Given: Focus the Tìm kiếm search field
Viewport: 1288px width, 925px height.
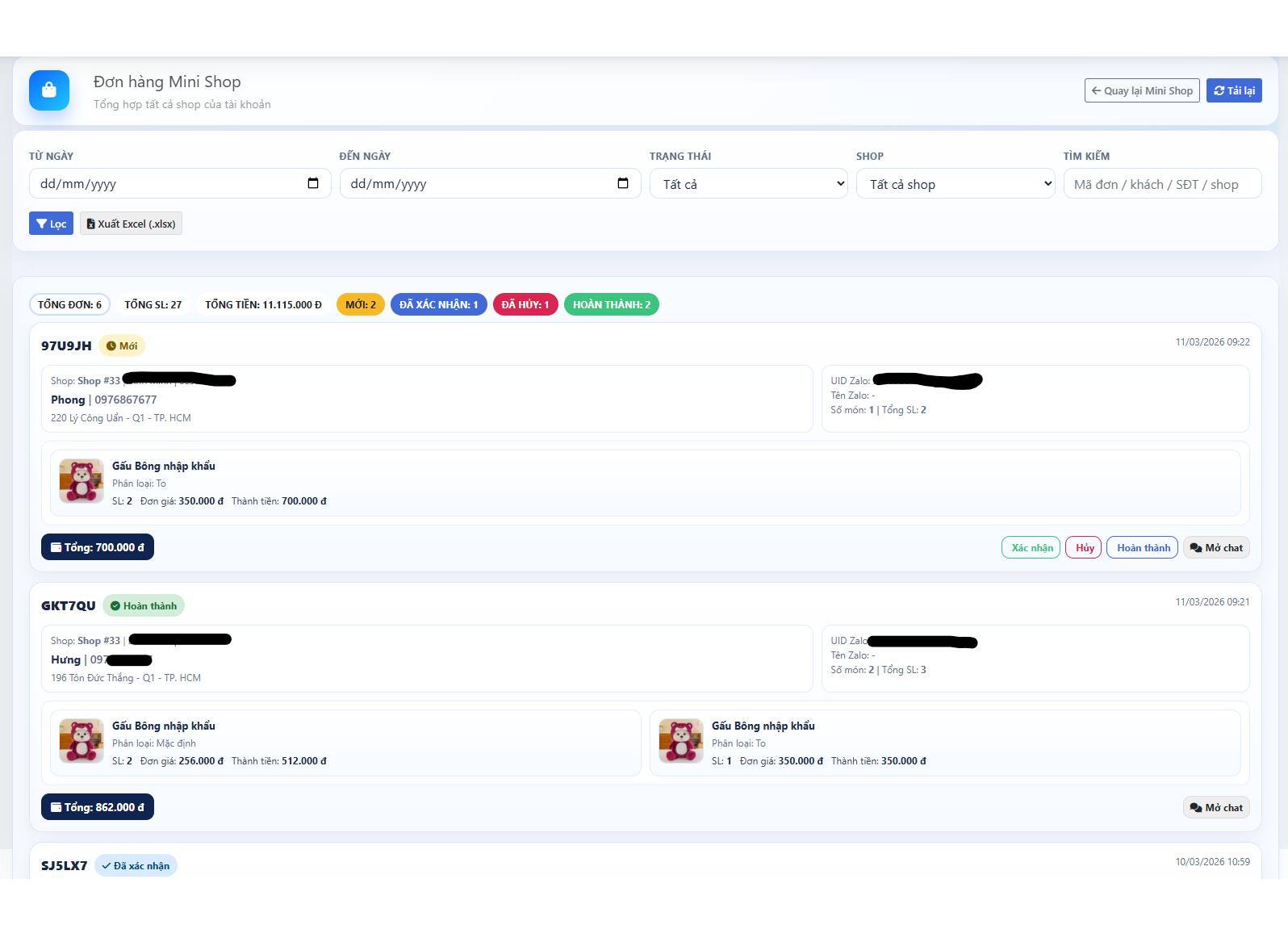Looking at the screenshot, I should tap(1162, 184).
